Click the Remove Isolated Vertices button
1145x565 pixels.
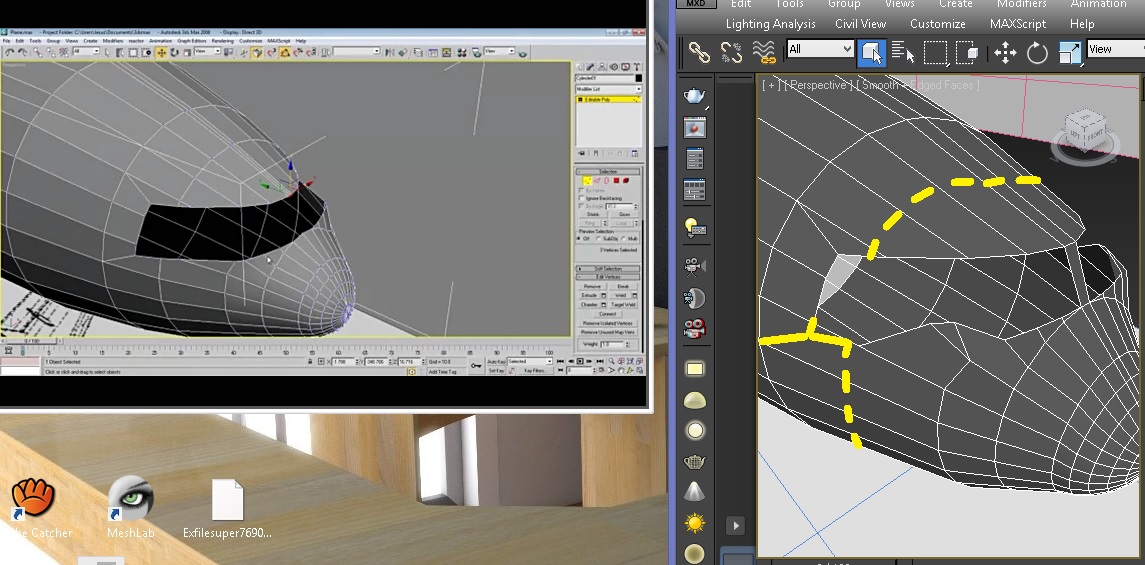pyautogui.click(x=608, y=323)
